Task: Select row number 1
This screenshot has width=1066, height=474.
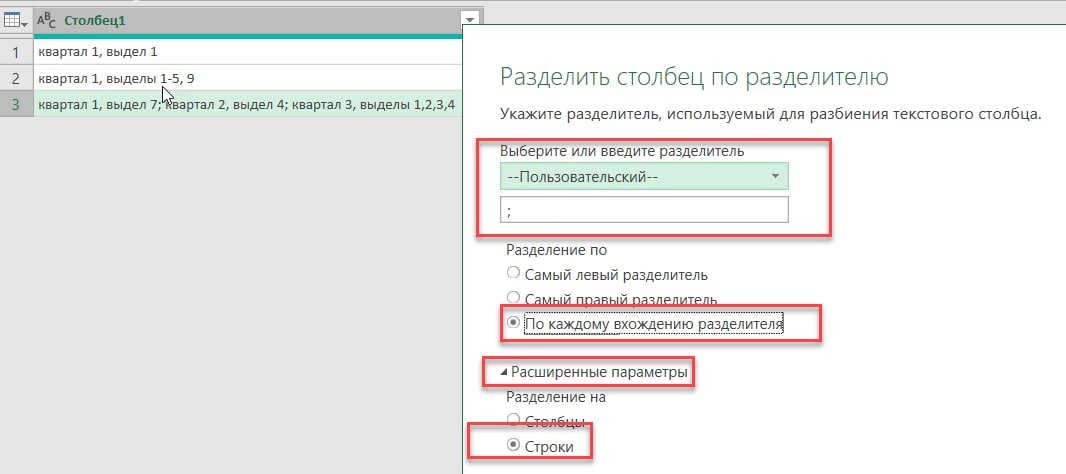Action: [16, 51]
